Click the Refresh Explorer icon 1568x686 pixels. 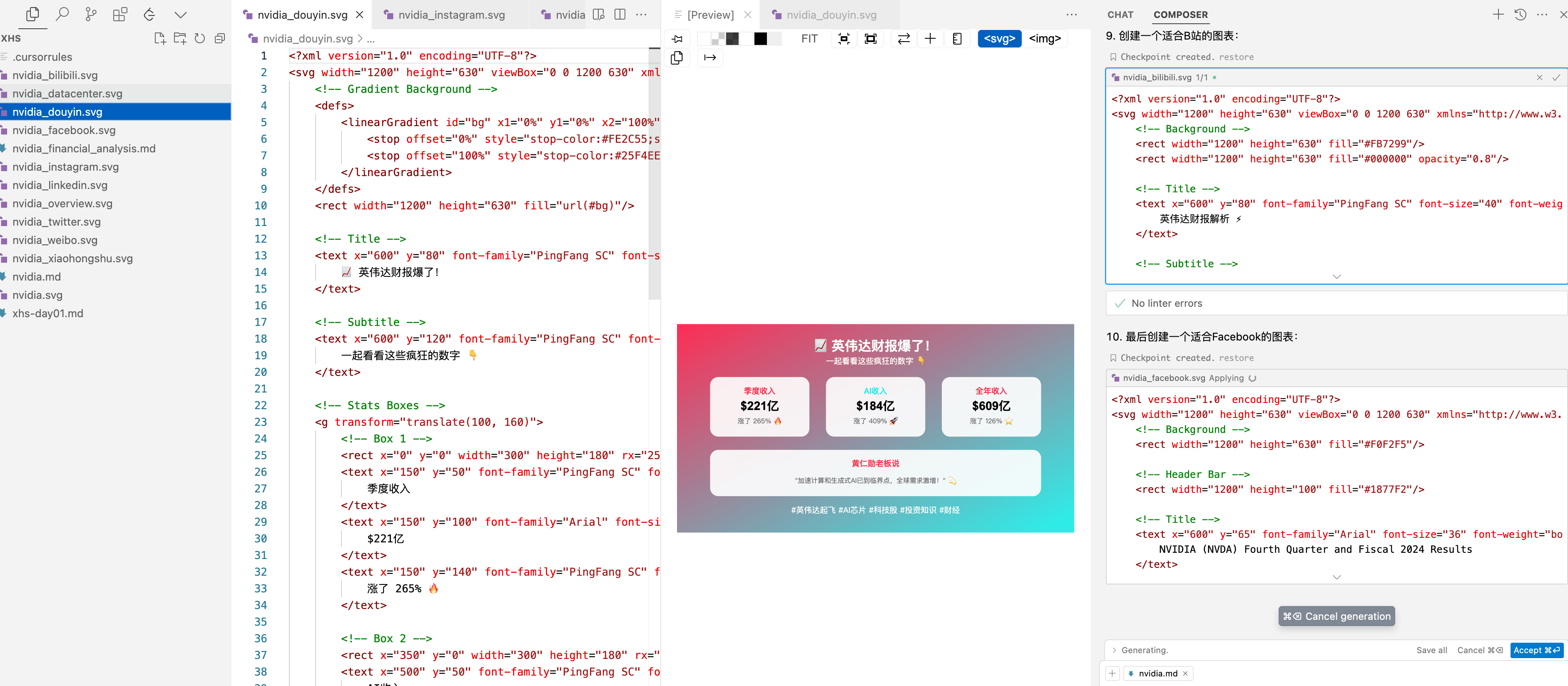[200, 38]
